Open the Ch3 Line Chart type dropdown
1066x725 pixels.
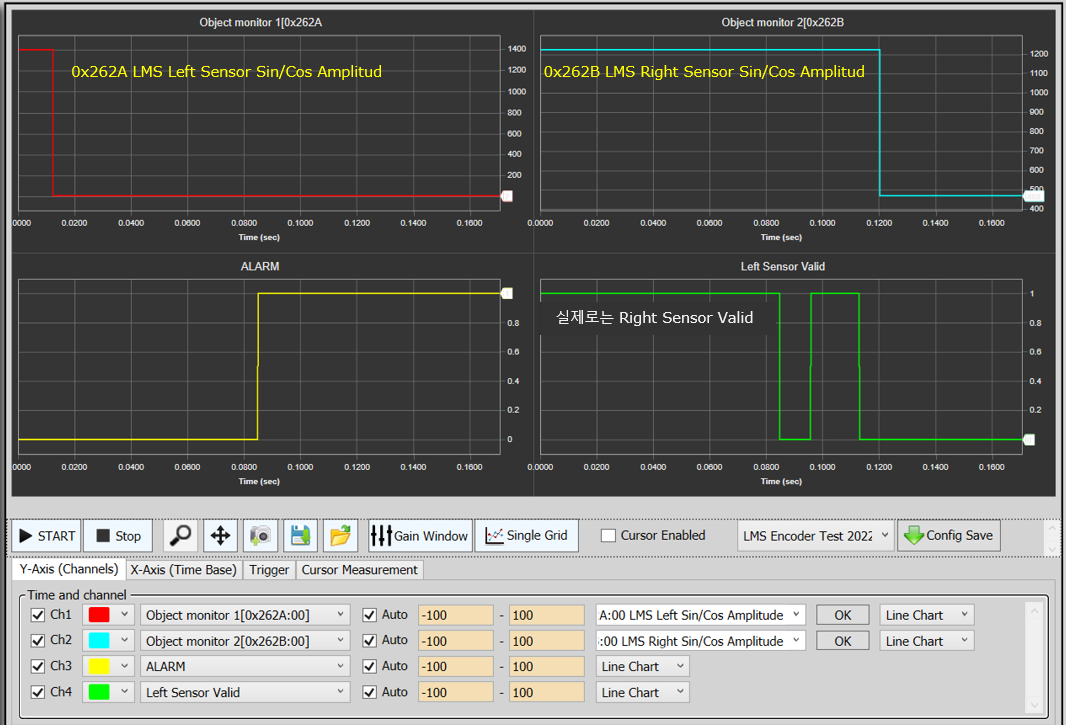pyautogui.click(x=643, y=666)
